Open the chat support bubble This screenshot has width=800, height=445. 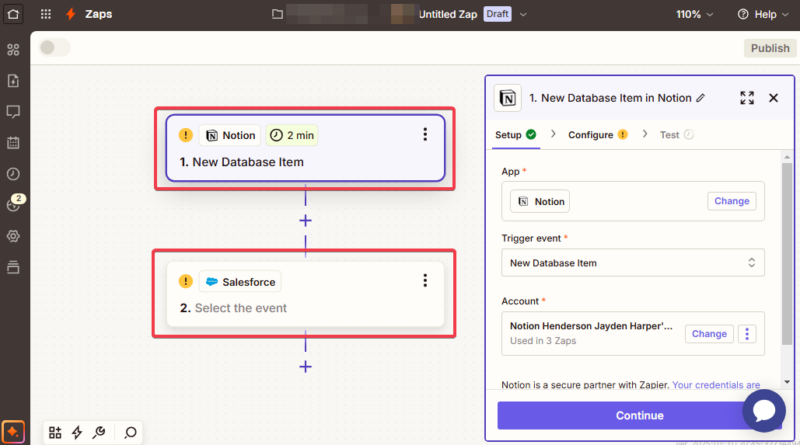pos(764,410)
